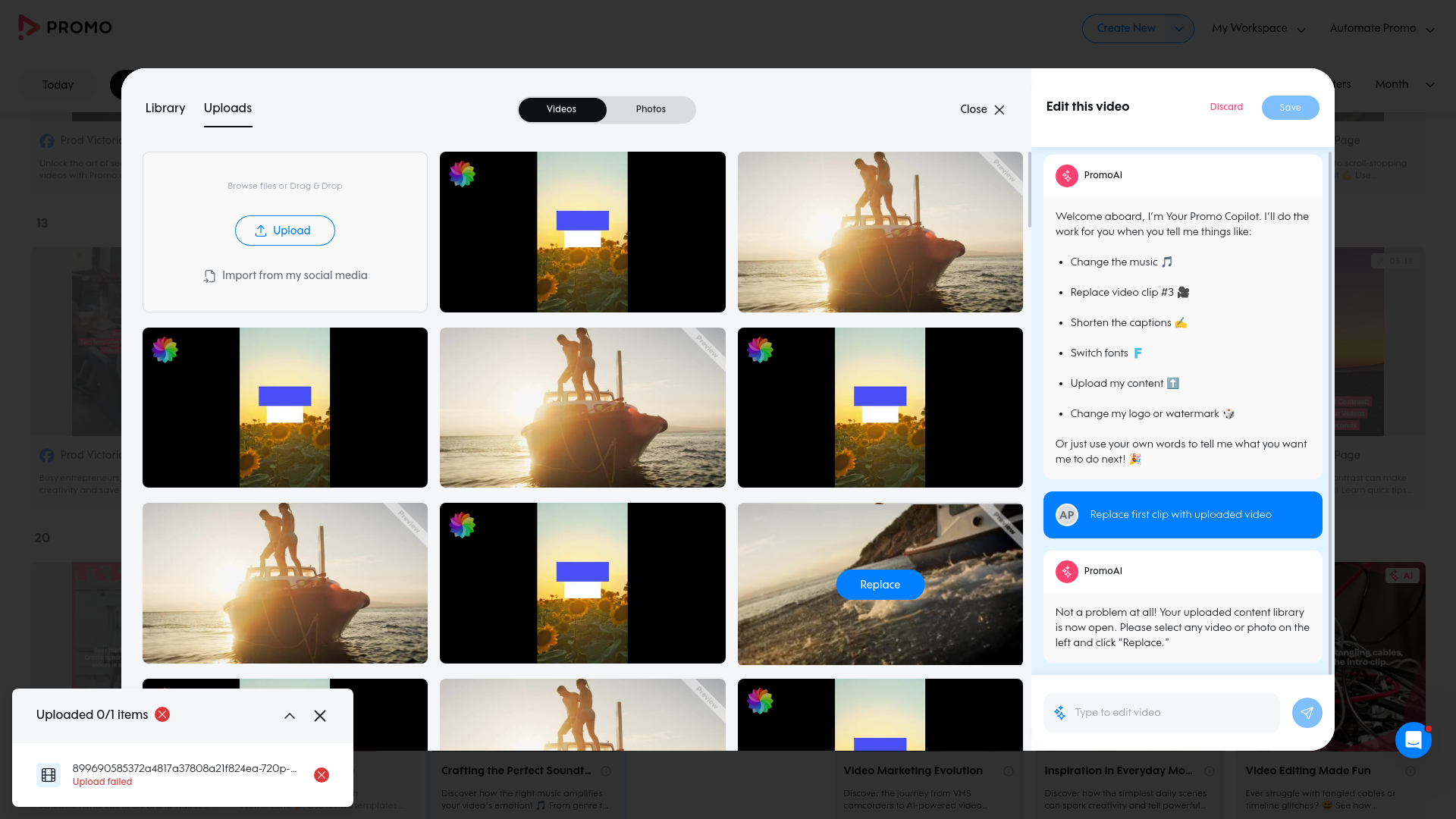Collapse the upload status panel chevron
Viewport: 1456px width, 819px height.
click(290, 716)
